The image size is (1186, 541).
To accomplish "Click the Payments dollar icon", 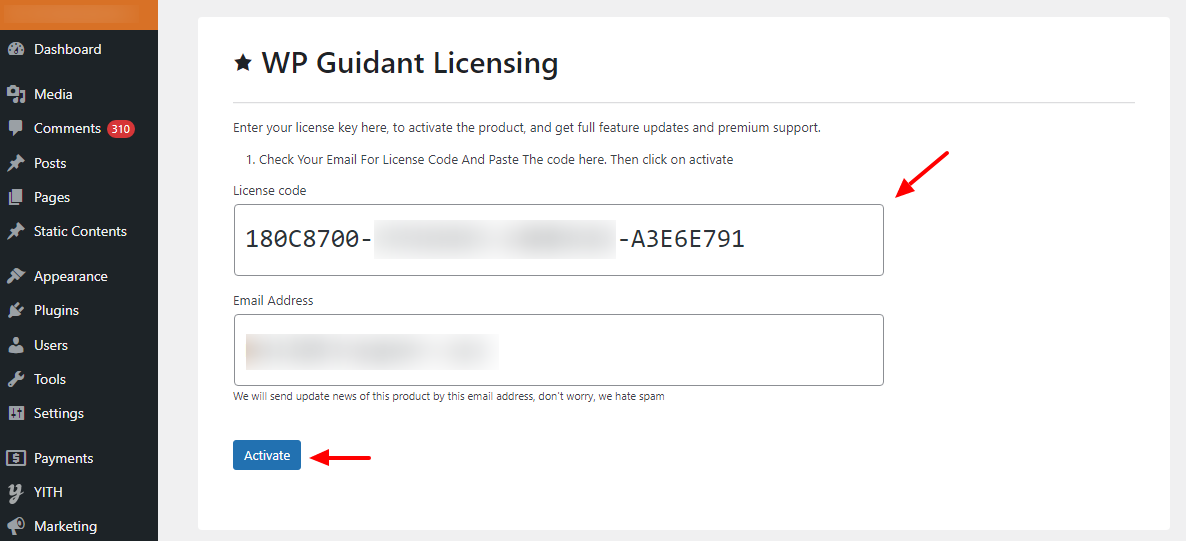I will pyautogui.click(x=16, y=458).
